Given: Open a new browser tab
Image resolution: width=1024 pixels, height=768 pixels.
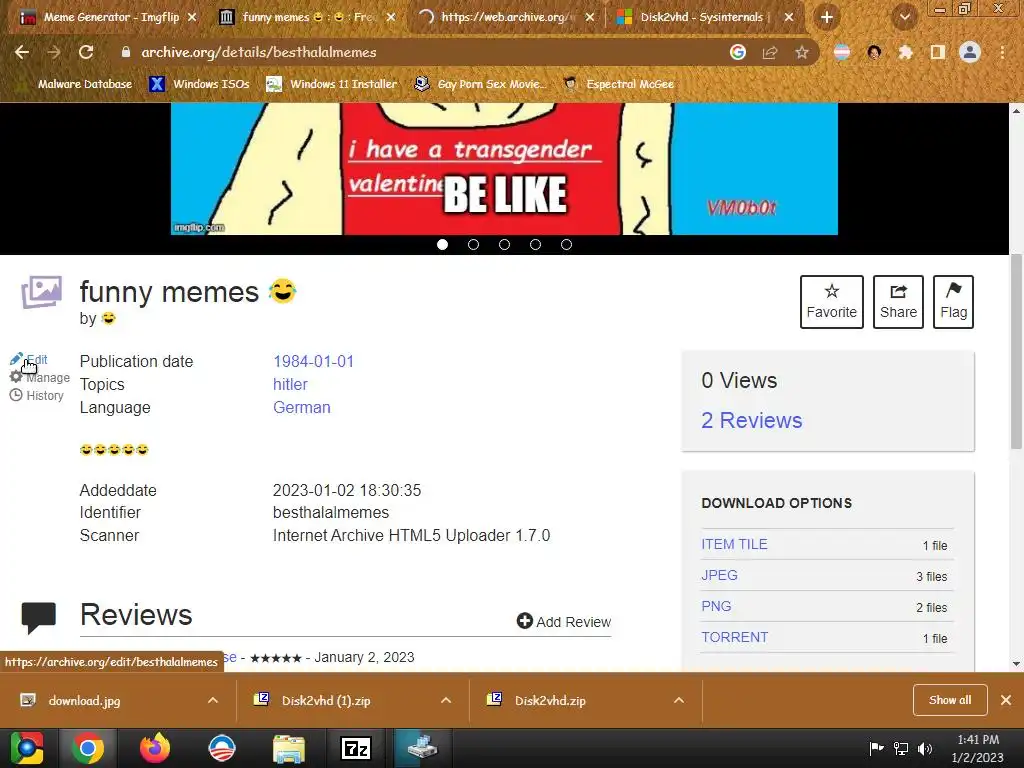Looking at the screenshot, I should point(827,18).
